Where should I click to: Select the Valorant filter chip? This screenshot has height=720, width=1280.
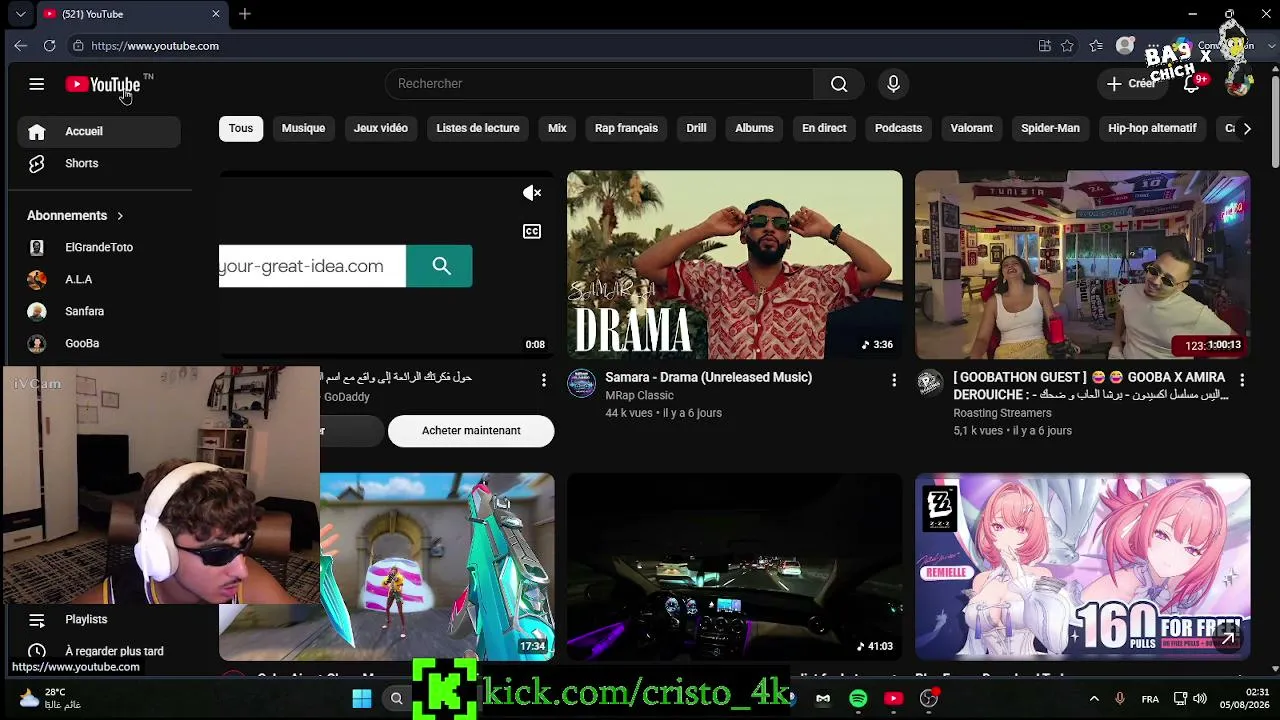[971, 128]
